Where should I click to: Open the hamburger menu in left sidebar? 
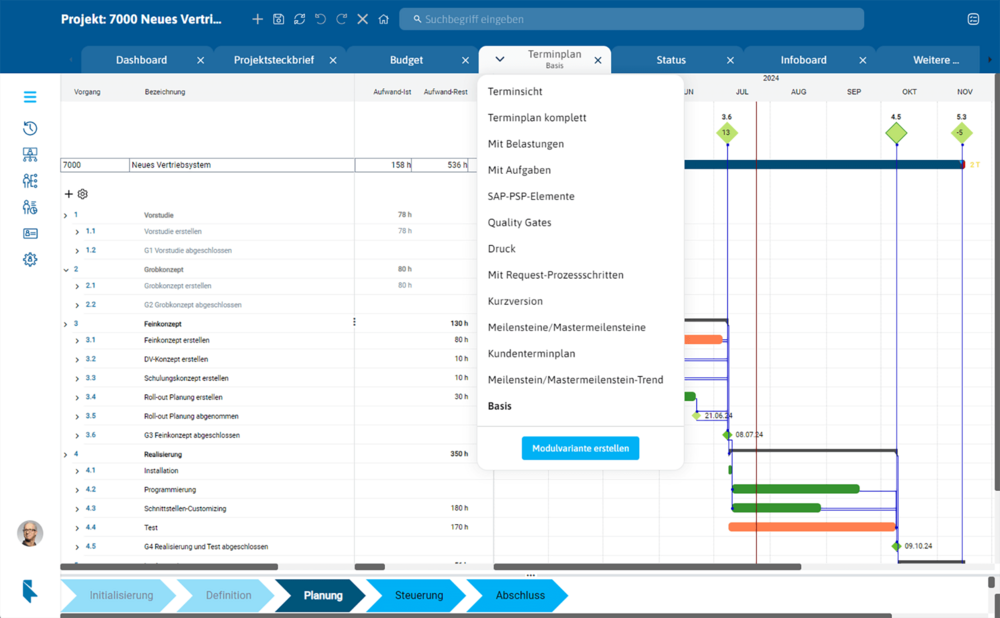coord(30,97)
